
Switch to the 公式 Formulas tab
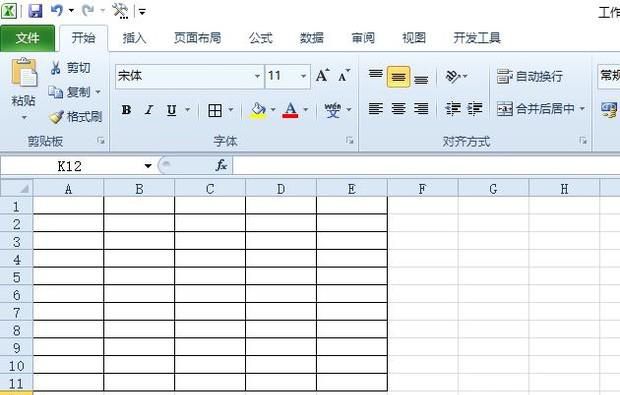[261, 38]
